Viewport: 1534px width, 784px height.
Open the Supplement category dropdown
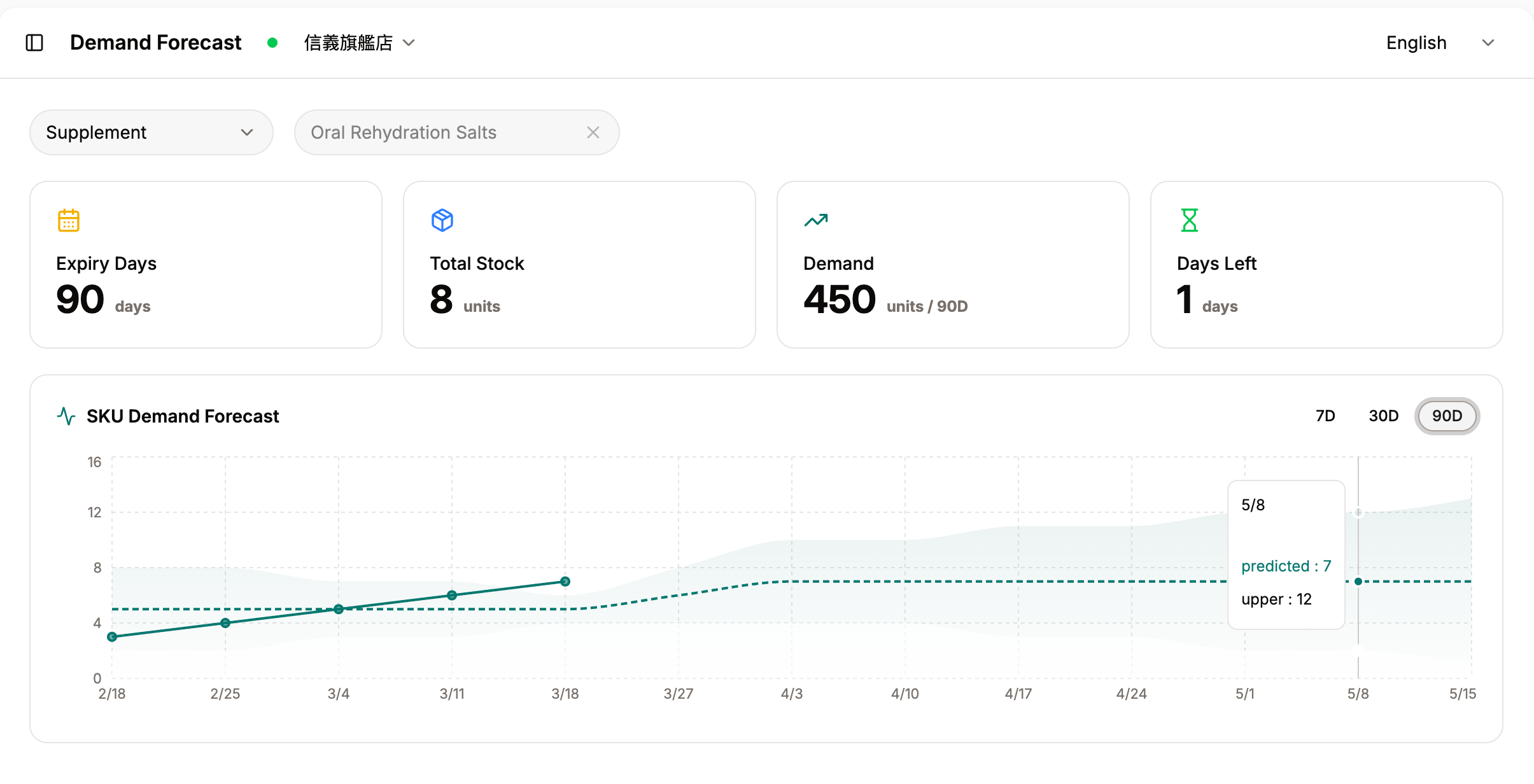(151, 132)
